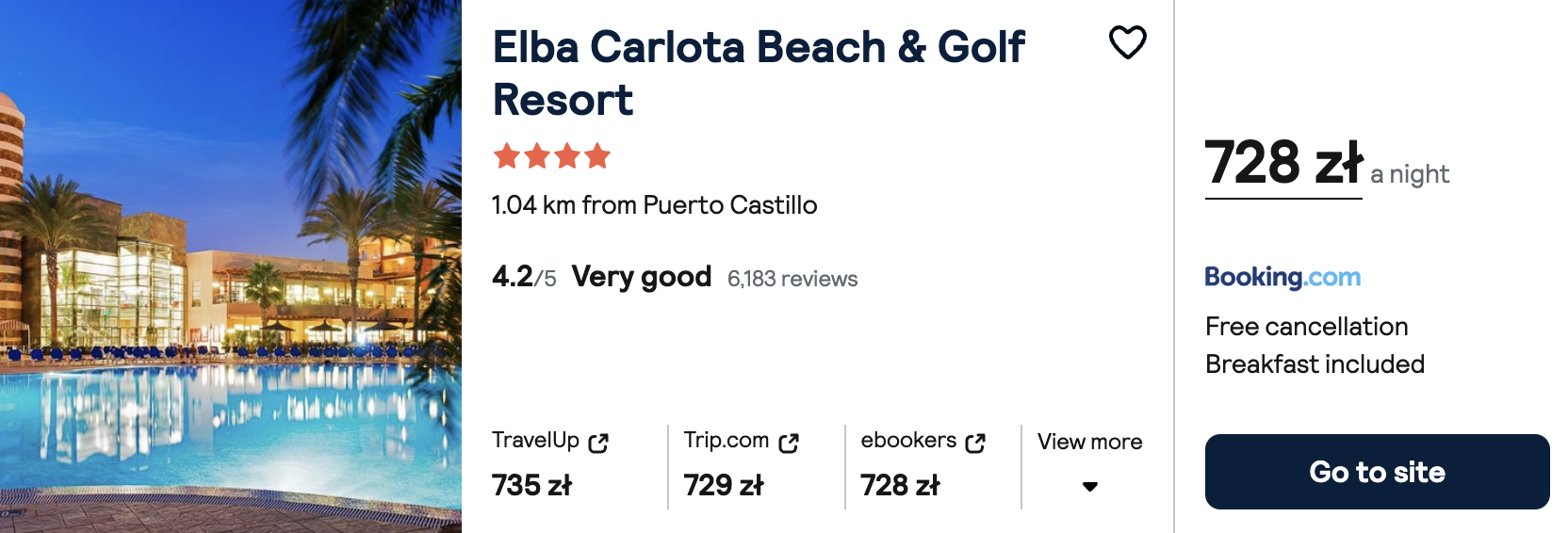The image size is (1568, 533).
Task: Expand View more arrow
Action: point(1089,487)
